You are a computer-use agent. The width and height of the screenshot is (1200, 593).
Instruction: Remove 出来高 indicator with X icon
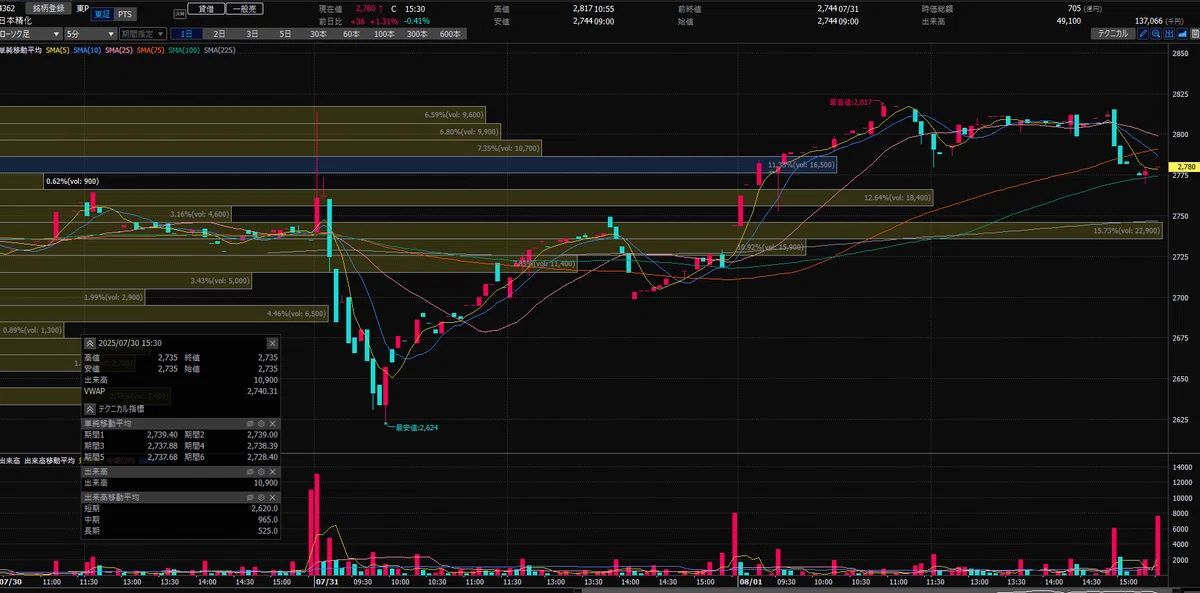point(272,471)
